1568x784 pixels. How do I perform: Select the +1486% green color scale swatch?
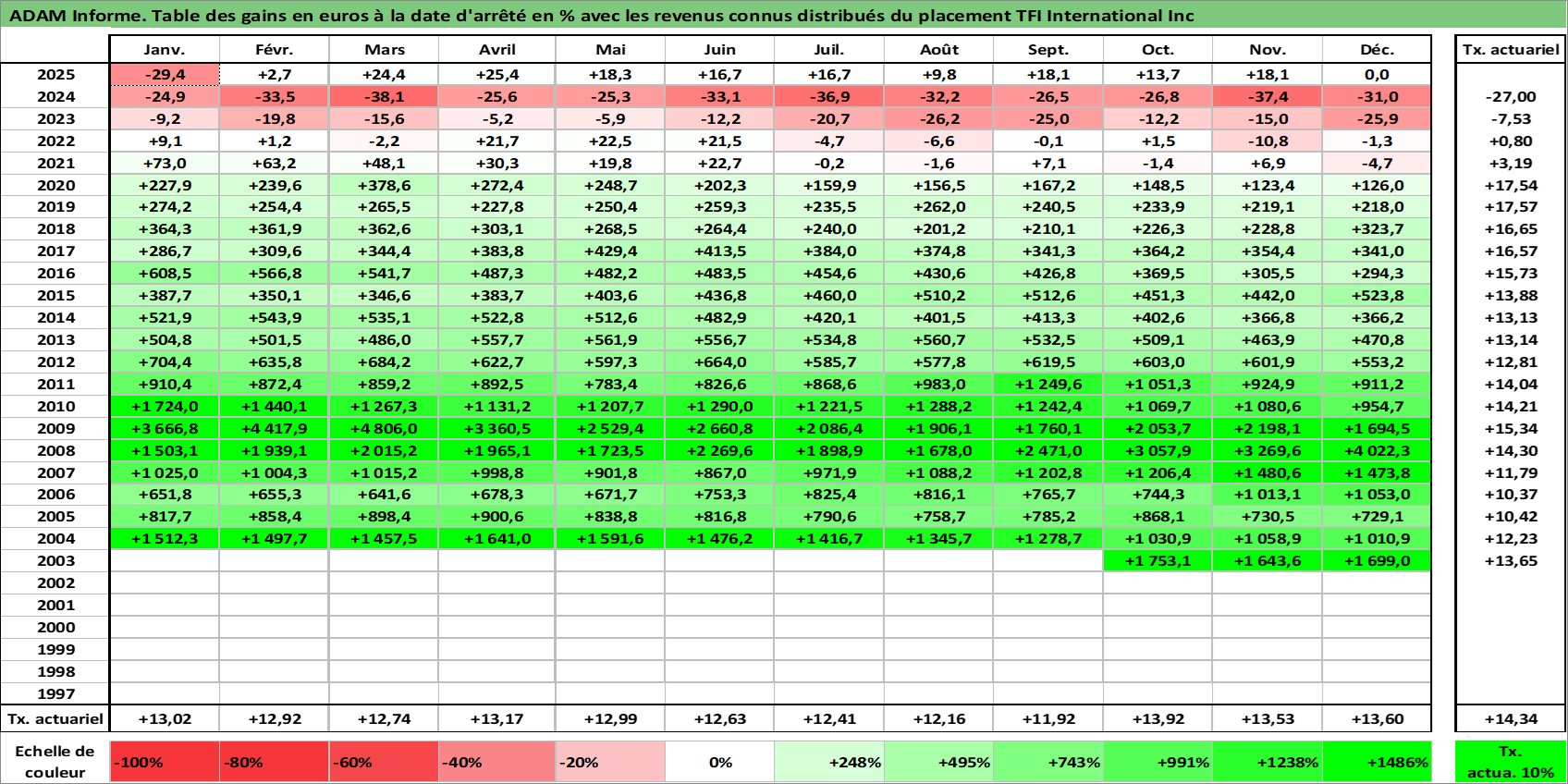1377,762
